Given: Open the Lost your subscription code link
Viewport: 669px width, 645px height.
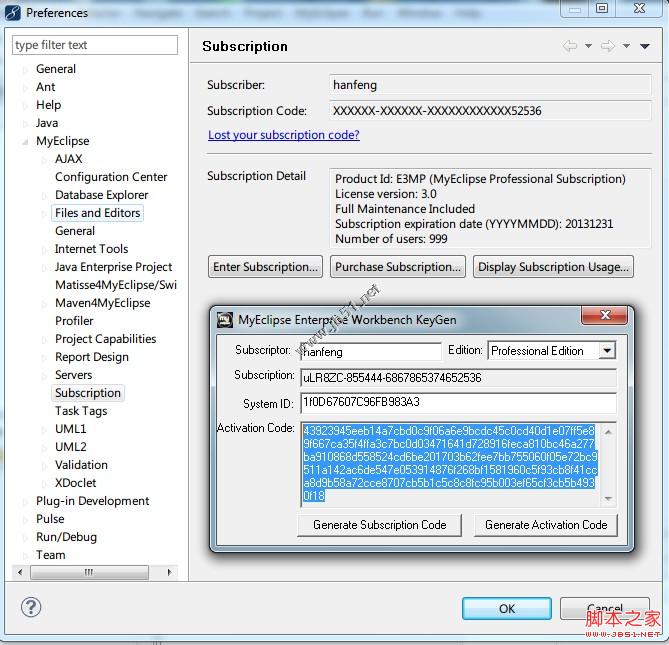Looking at the screenshot, I should [x=284, y=135].
